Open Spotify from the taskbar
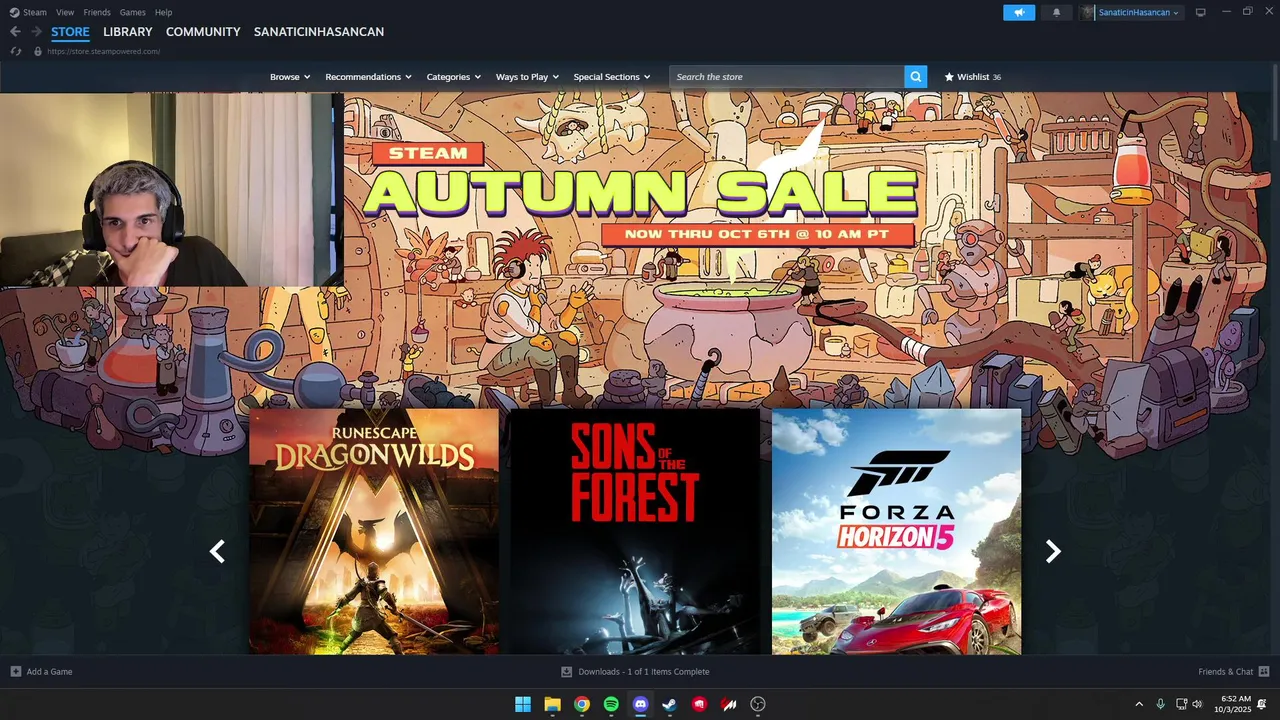 611,704
